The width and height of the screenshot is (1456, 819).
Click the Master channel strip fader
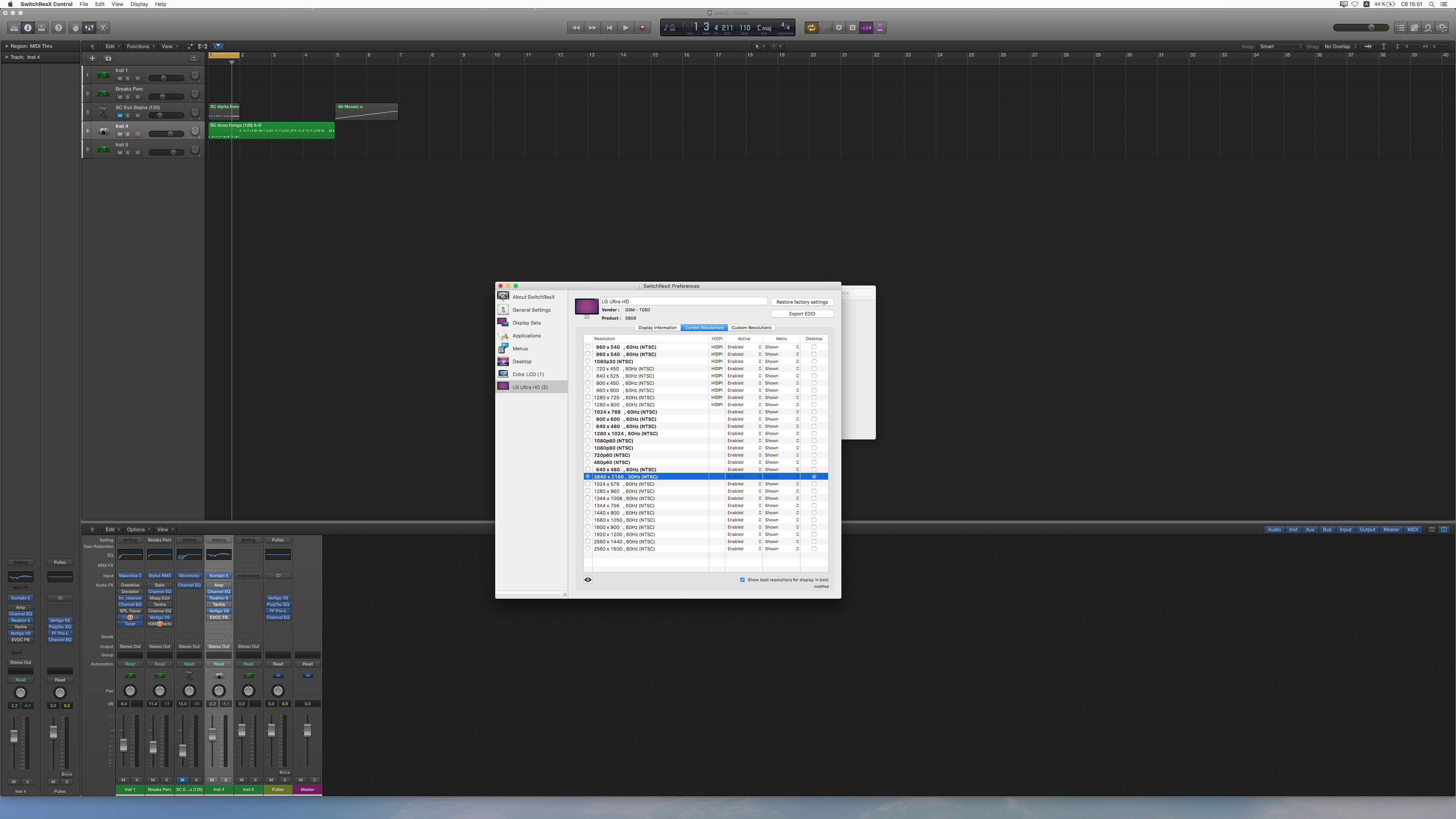click(308, 730)
